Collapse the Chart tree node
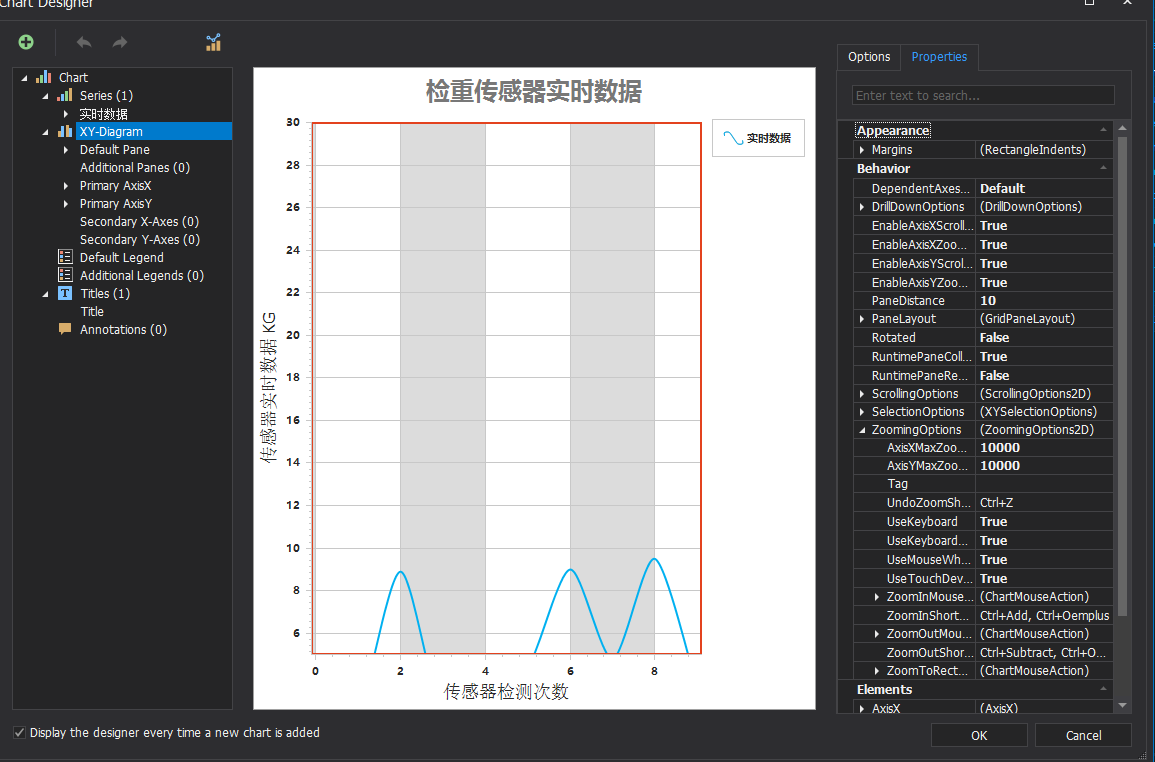This screenshot has width=1155, height=762. point(24,78)
